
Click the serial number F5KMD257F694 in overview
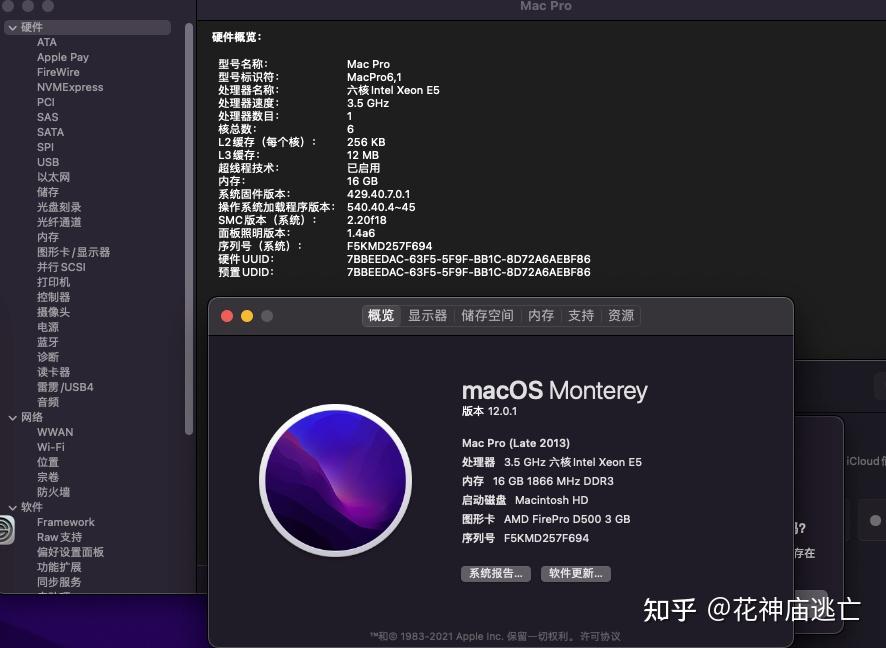pos(546,538)
